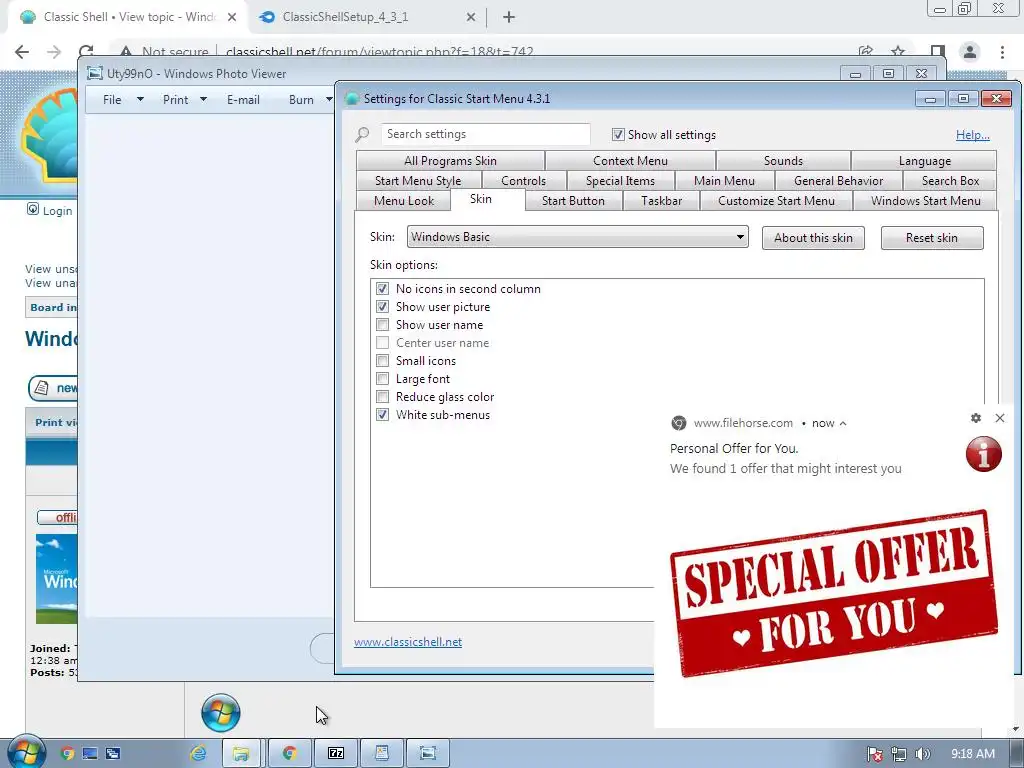Open the Windows Start Menu tab
The image size is (1024, 768).
[x=925, y=200]
